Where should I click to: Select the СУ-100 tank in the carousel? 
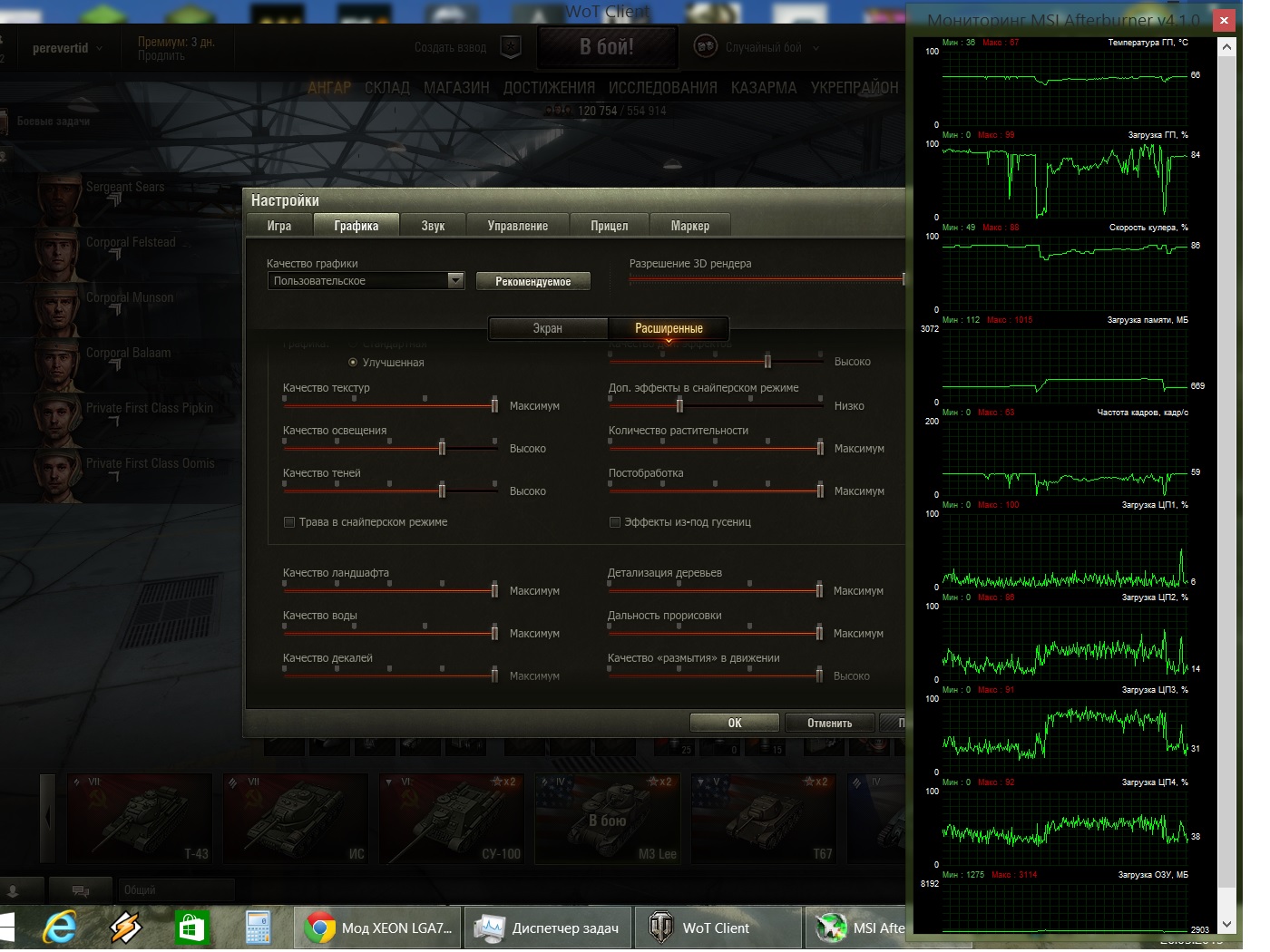point(452,818)
